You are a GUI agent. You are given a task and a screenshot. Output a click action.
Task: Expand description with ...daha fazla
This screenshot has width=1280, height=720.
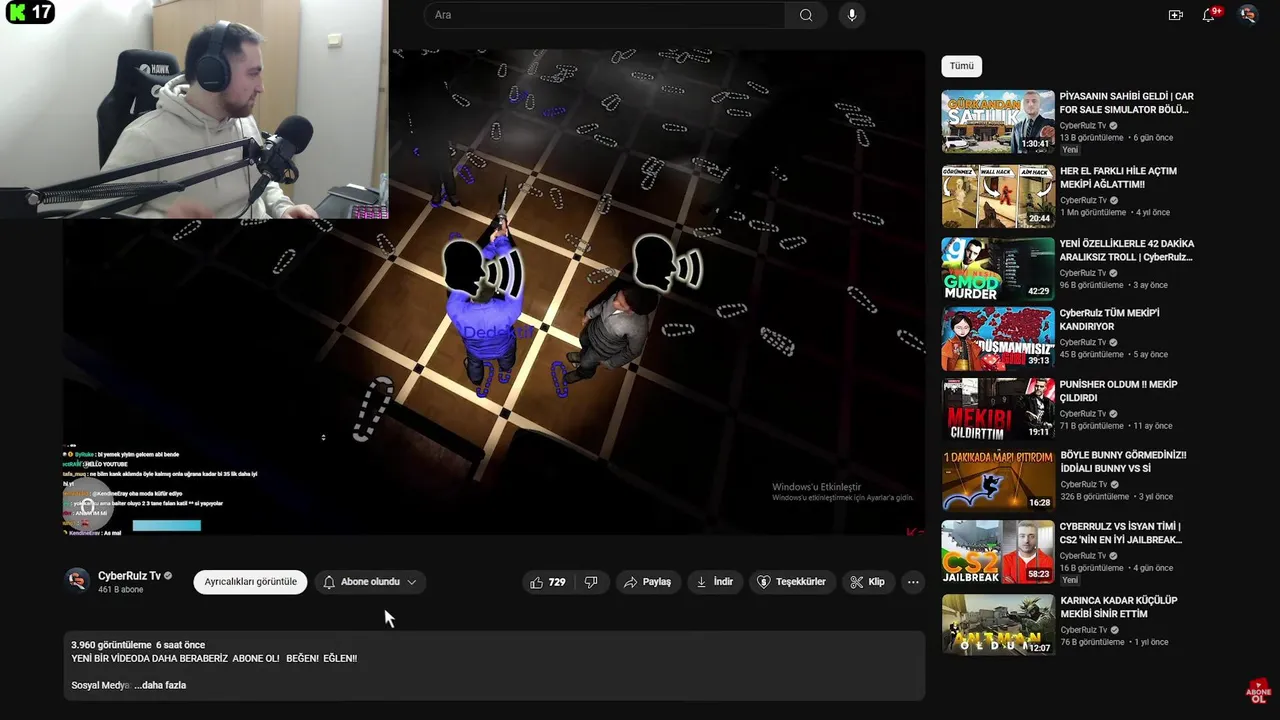pos(160,685)
